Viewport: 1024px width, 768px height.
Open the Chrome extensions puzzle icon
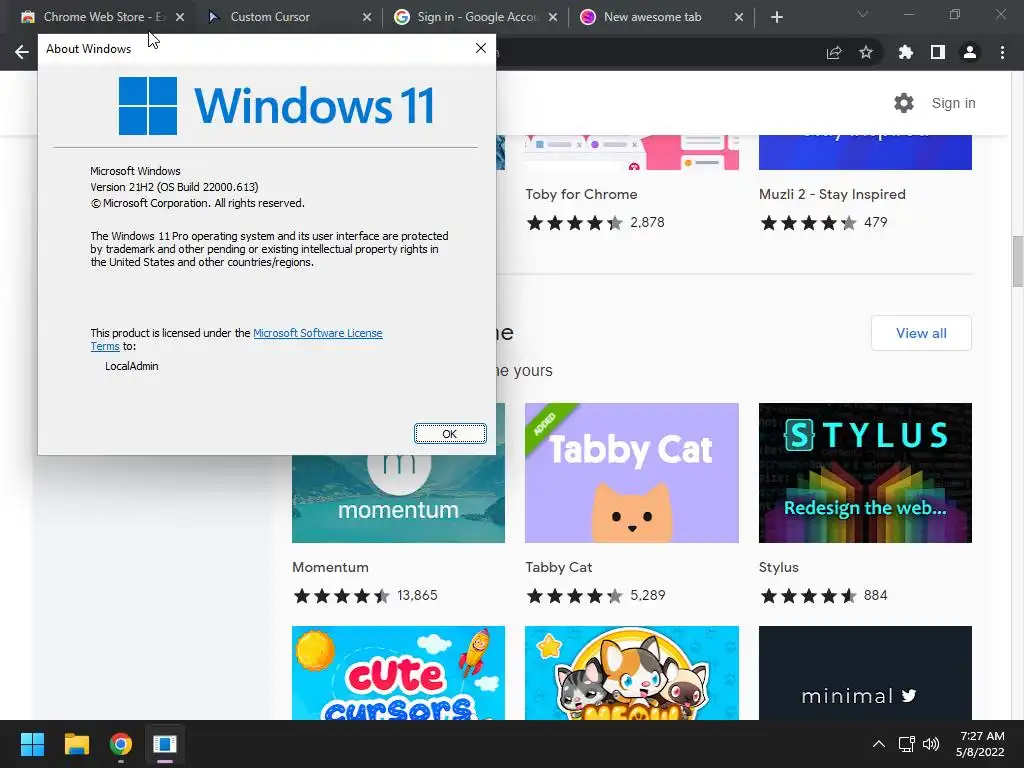point(906,52)
